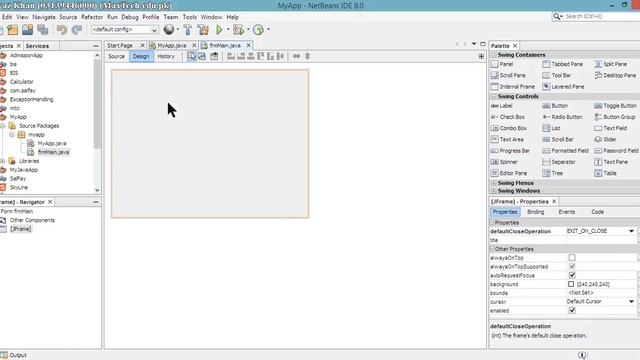The width and height of the screenshot is (640, 360).
Task: Open cursor property dropdown
Action: click(631, 302)
